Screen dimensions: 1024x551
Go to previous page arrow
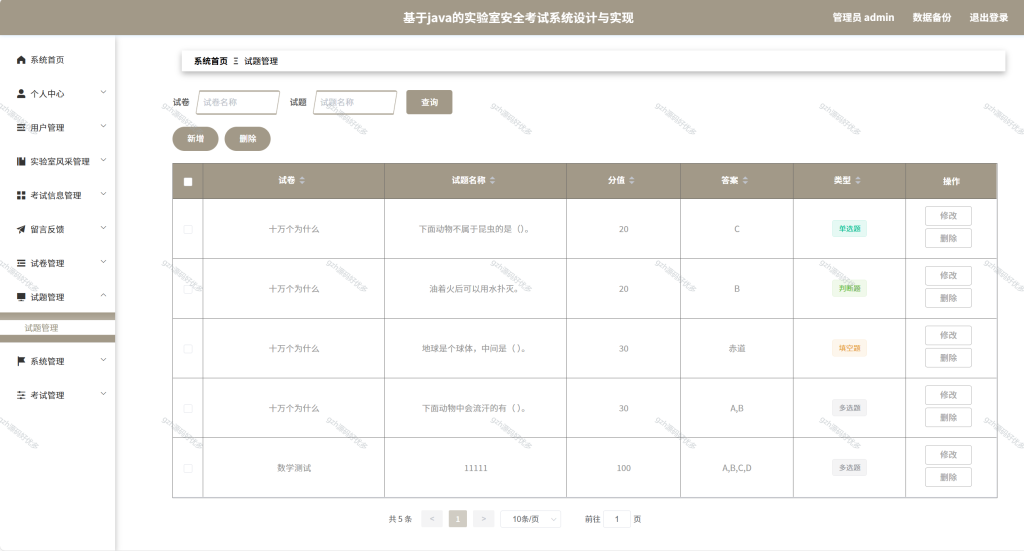pyautogui.click(x=432, y=519)
